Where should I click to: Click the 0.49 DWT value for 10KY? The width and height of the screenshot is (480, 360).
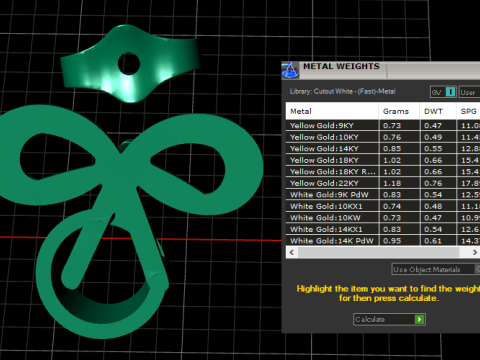(x=433, y=137)
